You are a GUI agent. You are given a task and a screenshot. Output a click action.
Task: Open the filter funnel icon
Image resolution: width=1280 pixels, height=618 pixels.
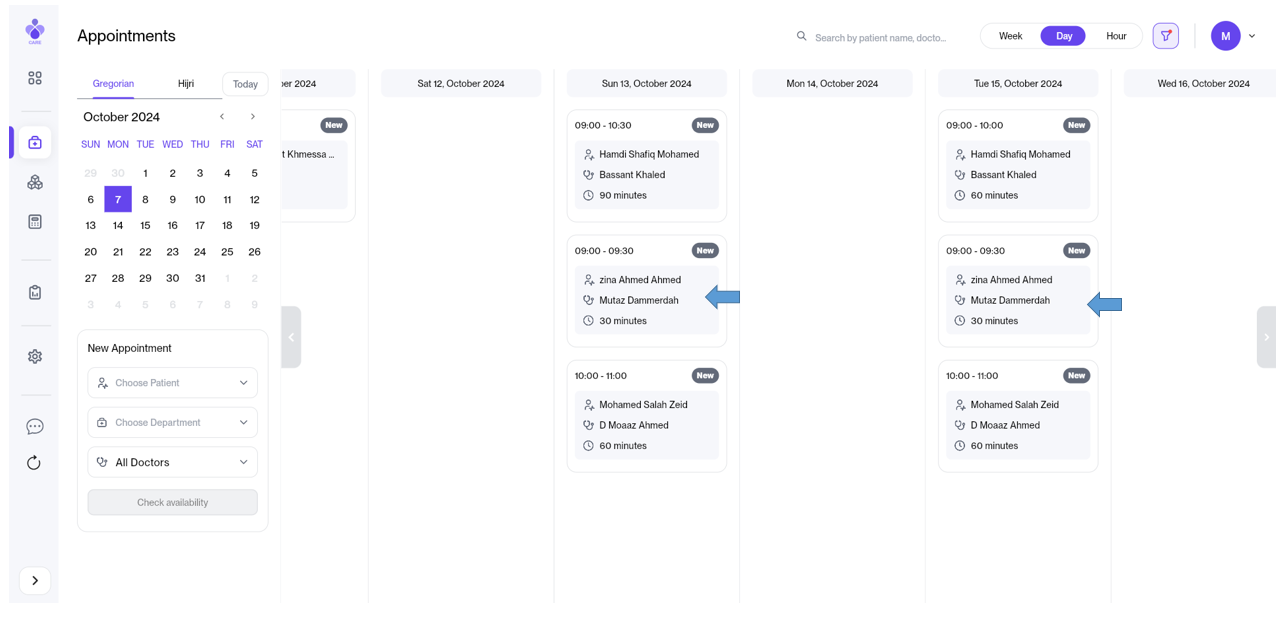(x=1165, y=36)
